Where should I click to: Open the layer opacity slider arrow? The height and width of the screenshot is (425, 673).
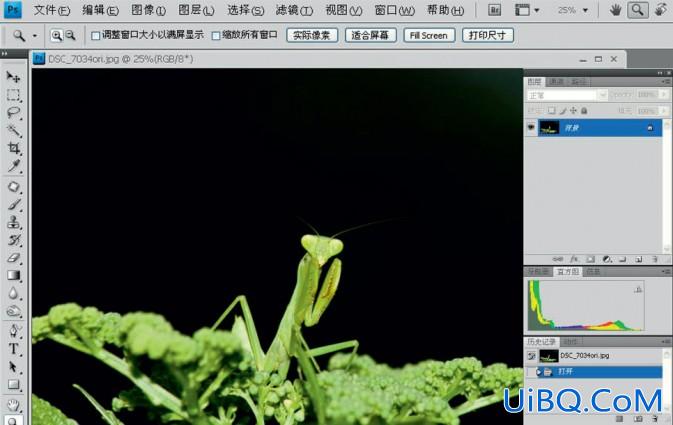pos(664,94)
